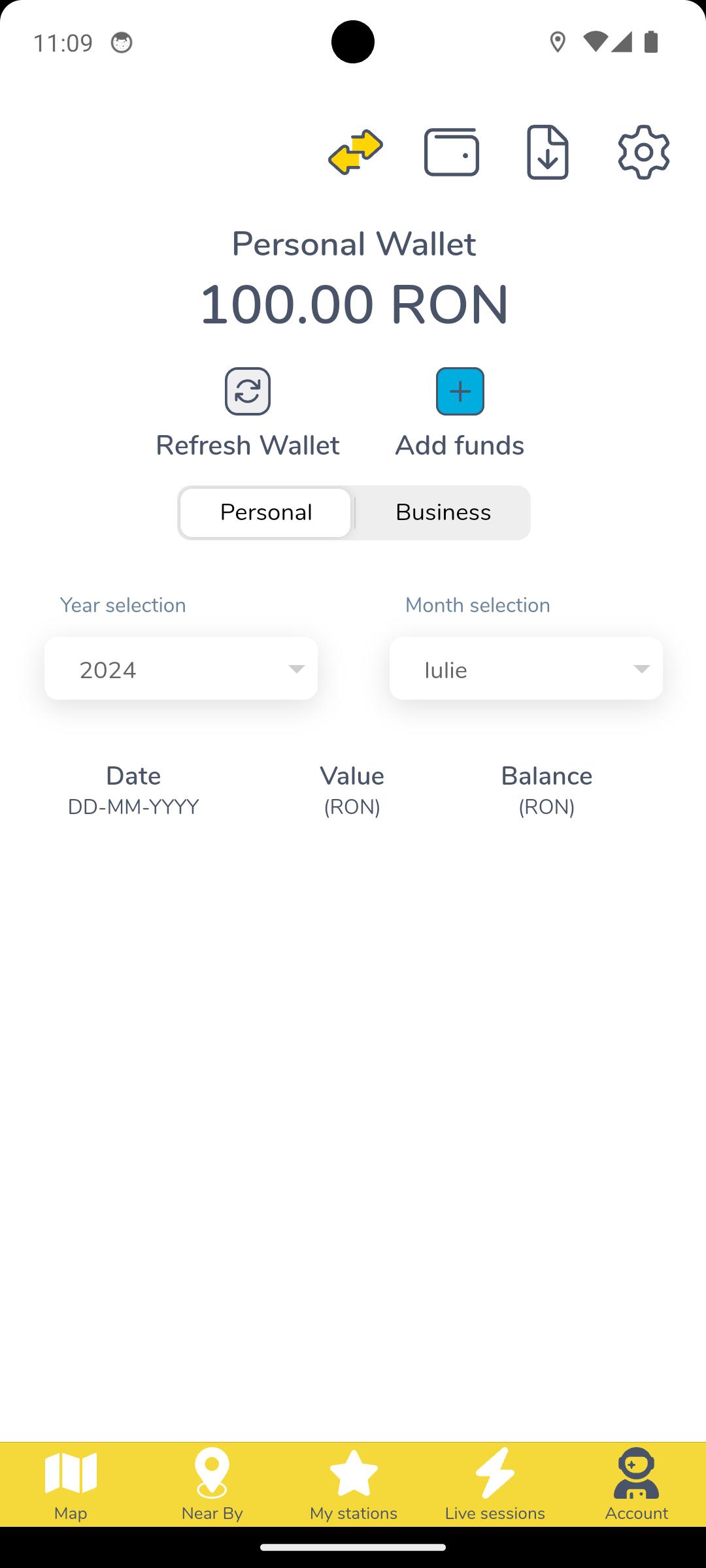Go to Live sessions lightning icon

point(495,1473)
